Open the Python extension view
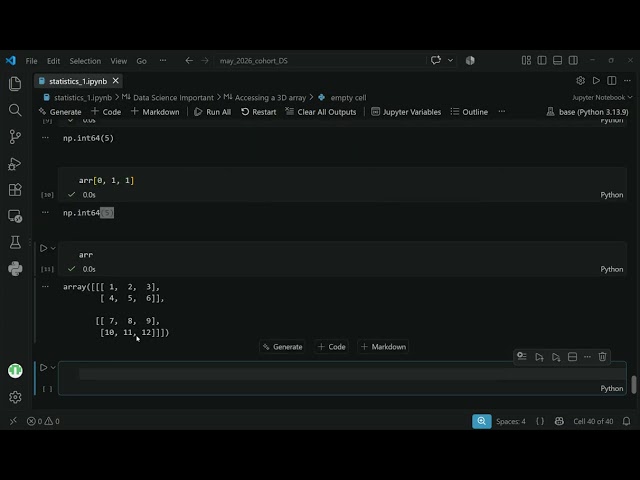 [15, 269]
